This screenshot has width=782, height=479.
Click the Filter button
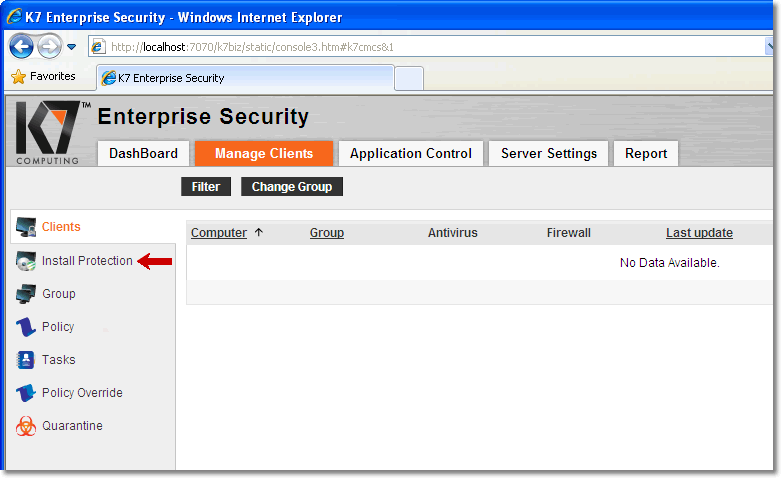(x=206, y=187)
